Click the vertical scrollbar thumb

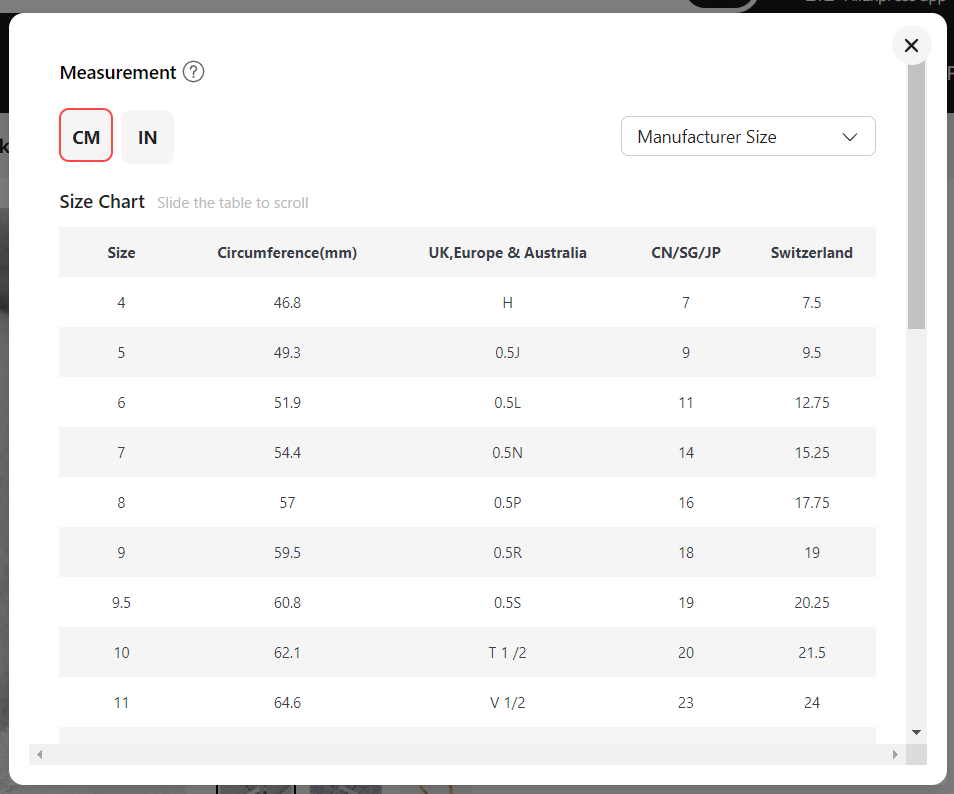tap(916, 196)
